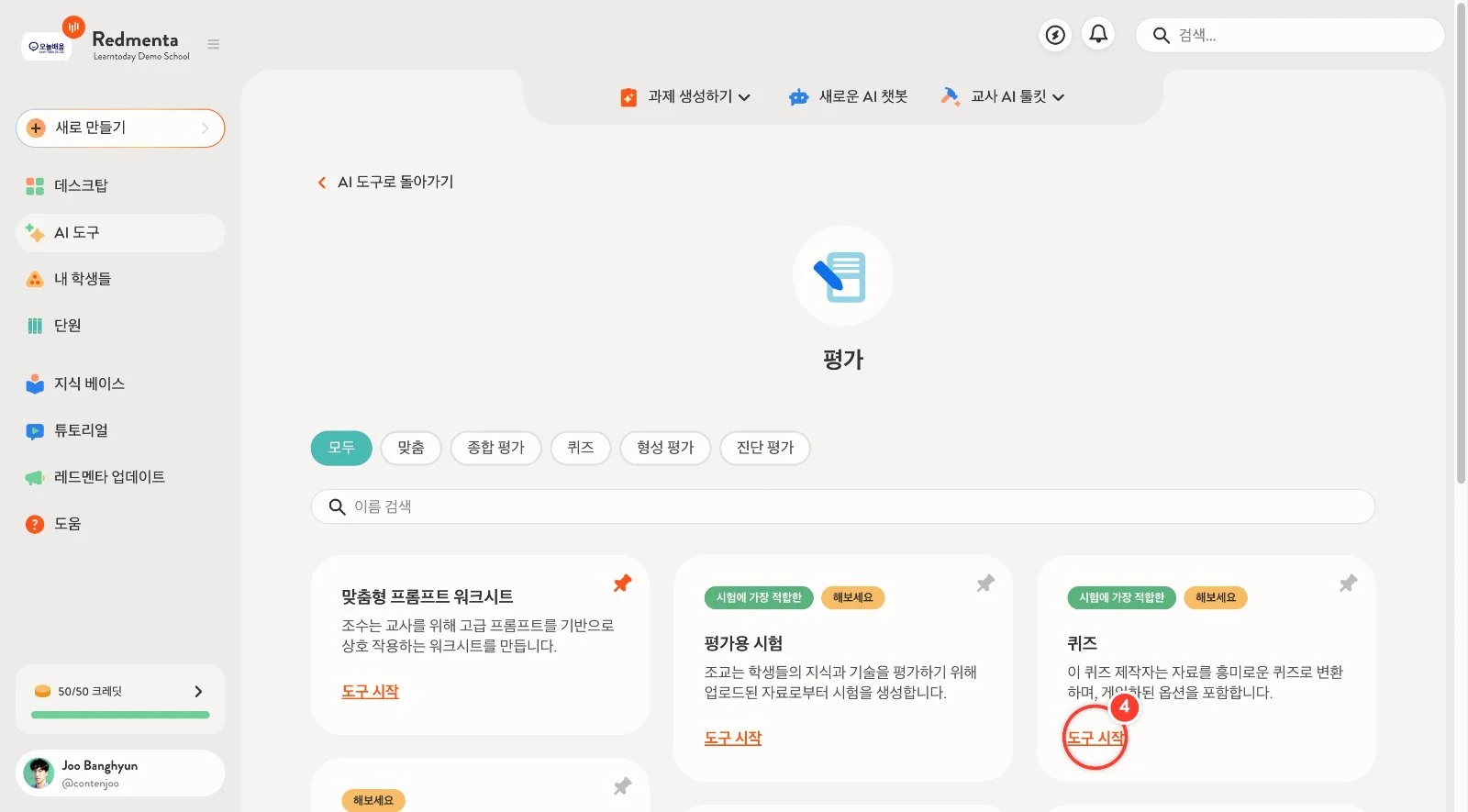1468x812 pixels.
Task: Click the green credit progress bar
Action: pos(120,715)
